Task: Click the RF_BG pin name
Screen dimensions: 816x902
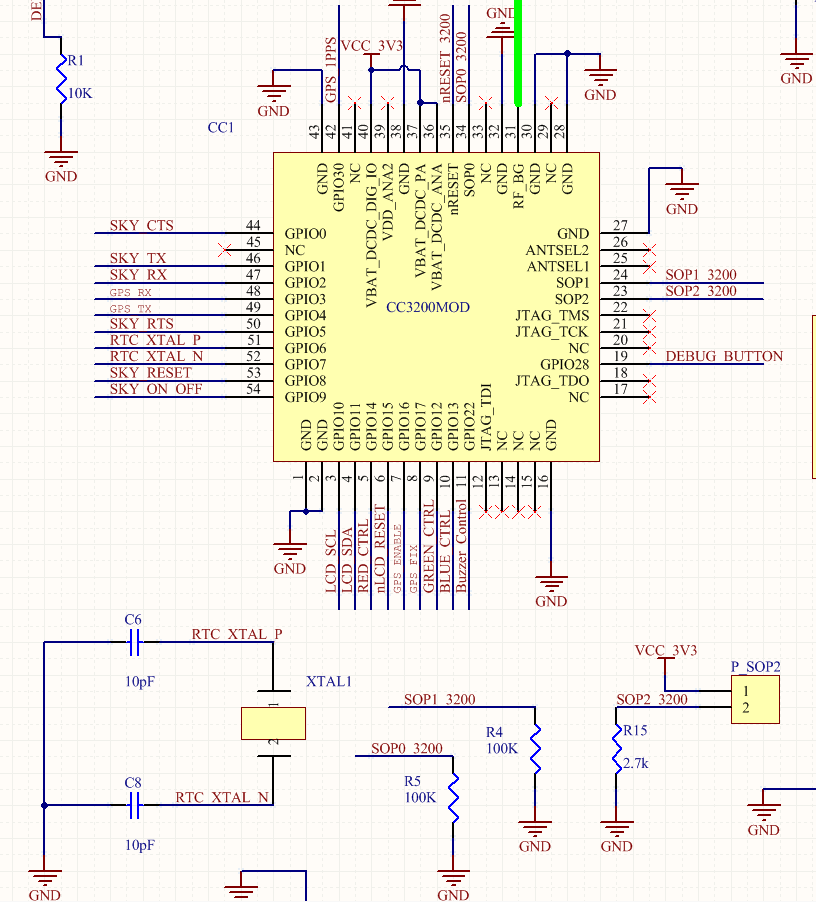Action: coord(518,185)
